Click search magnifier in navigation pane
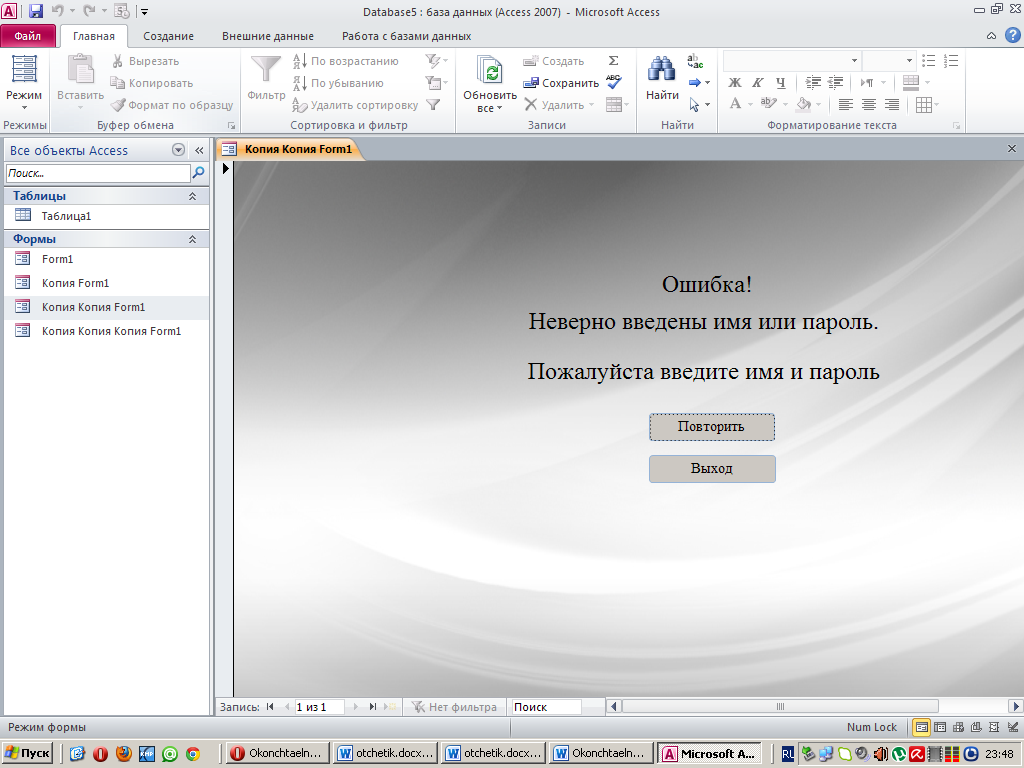 point(199,172)
